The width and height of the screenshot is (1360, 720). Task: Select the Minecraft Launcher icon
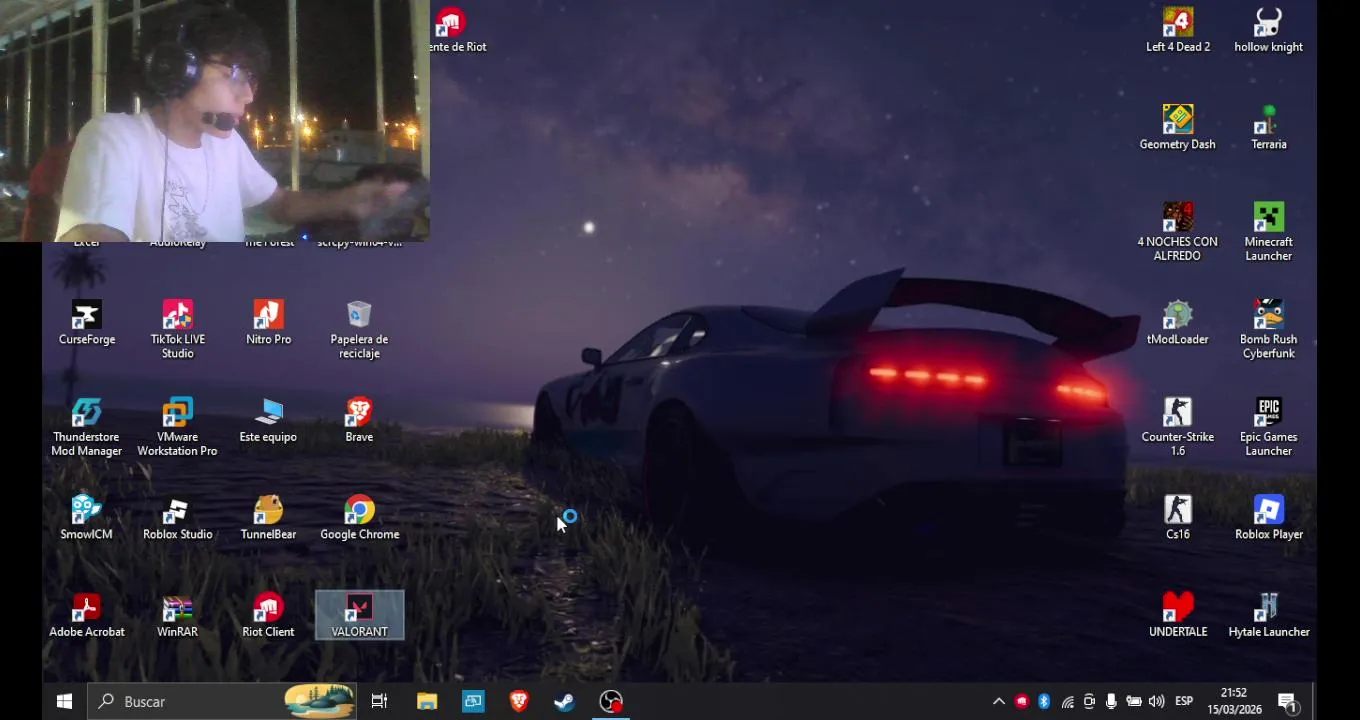1268,232
